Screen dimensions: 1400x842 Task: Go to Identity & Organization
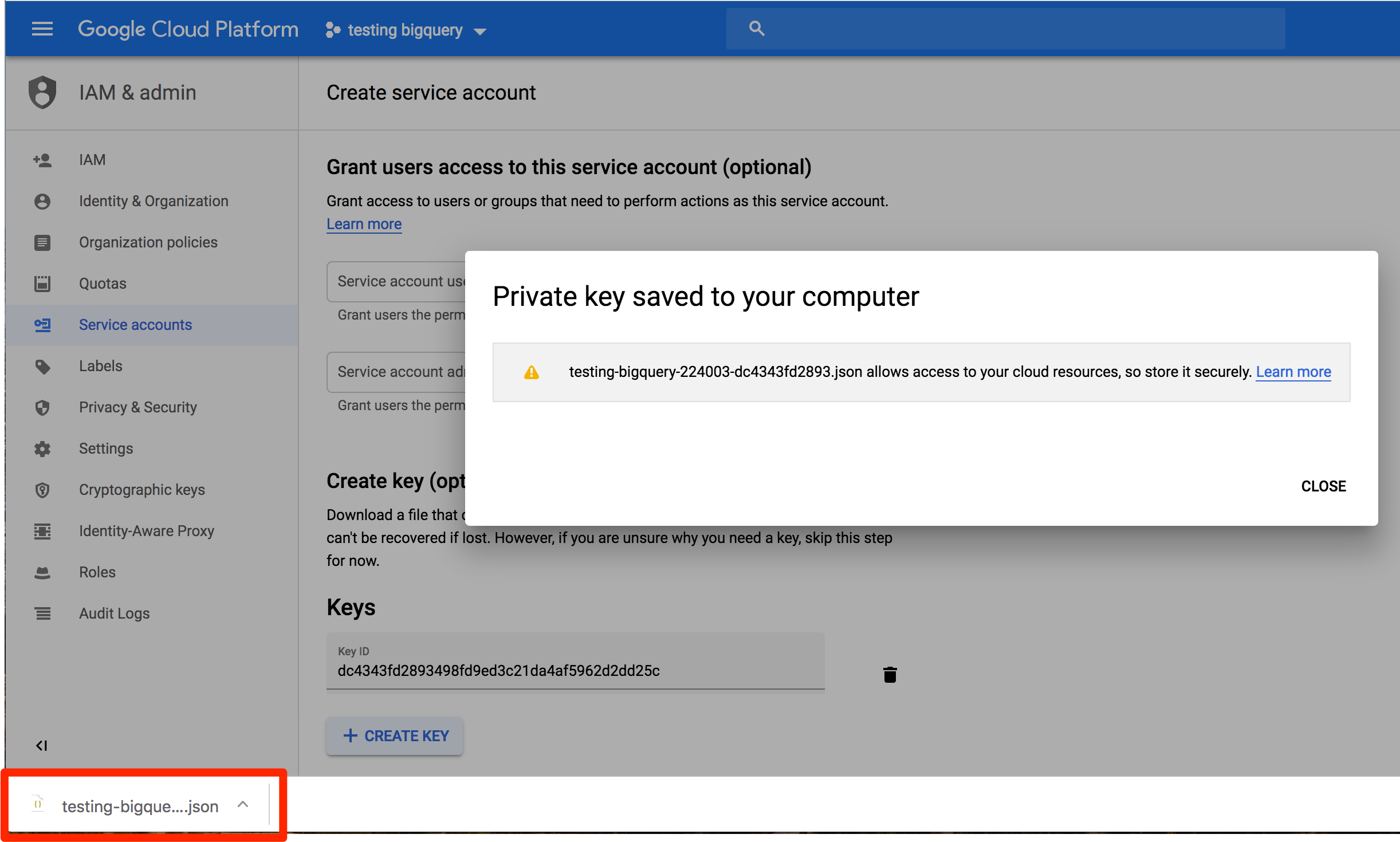(x=154, y=201)
